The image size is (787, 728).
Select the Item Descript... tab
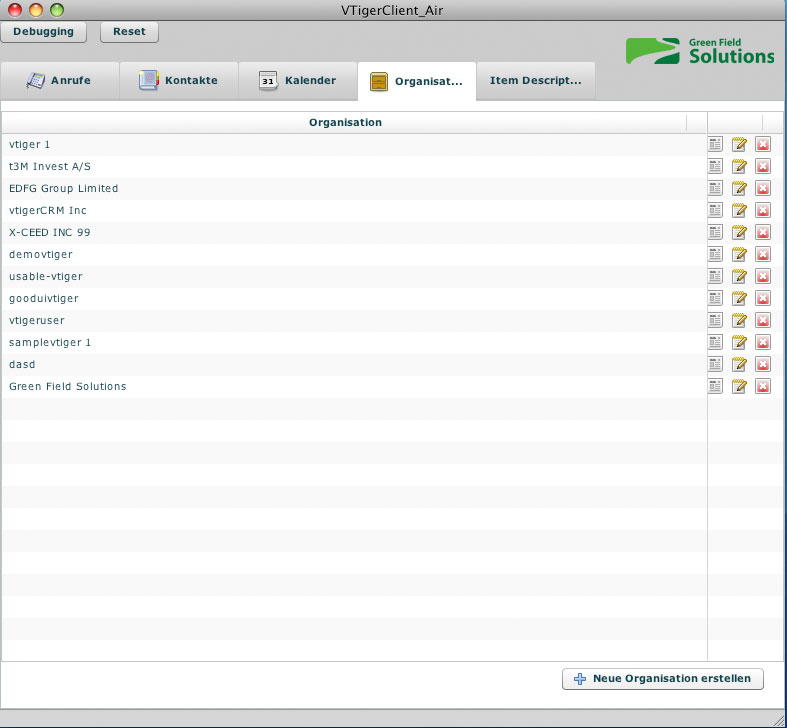[x=535, y=81]
